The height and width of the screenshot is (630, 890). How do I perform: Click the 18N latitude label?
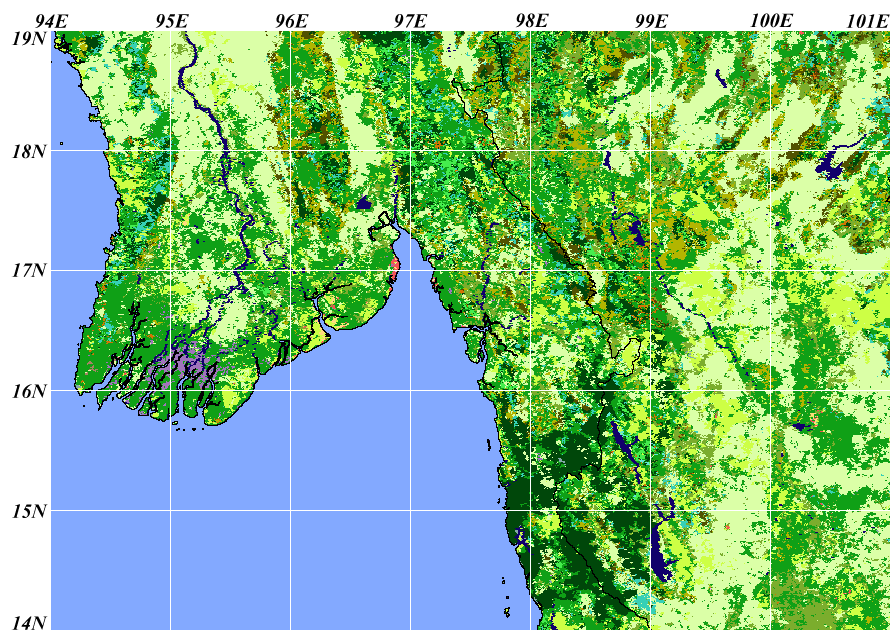click(28, 152)
